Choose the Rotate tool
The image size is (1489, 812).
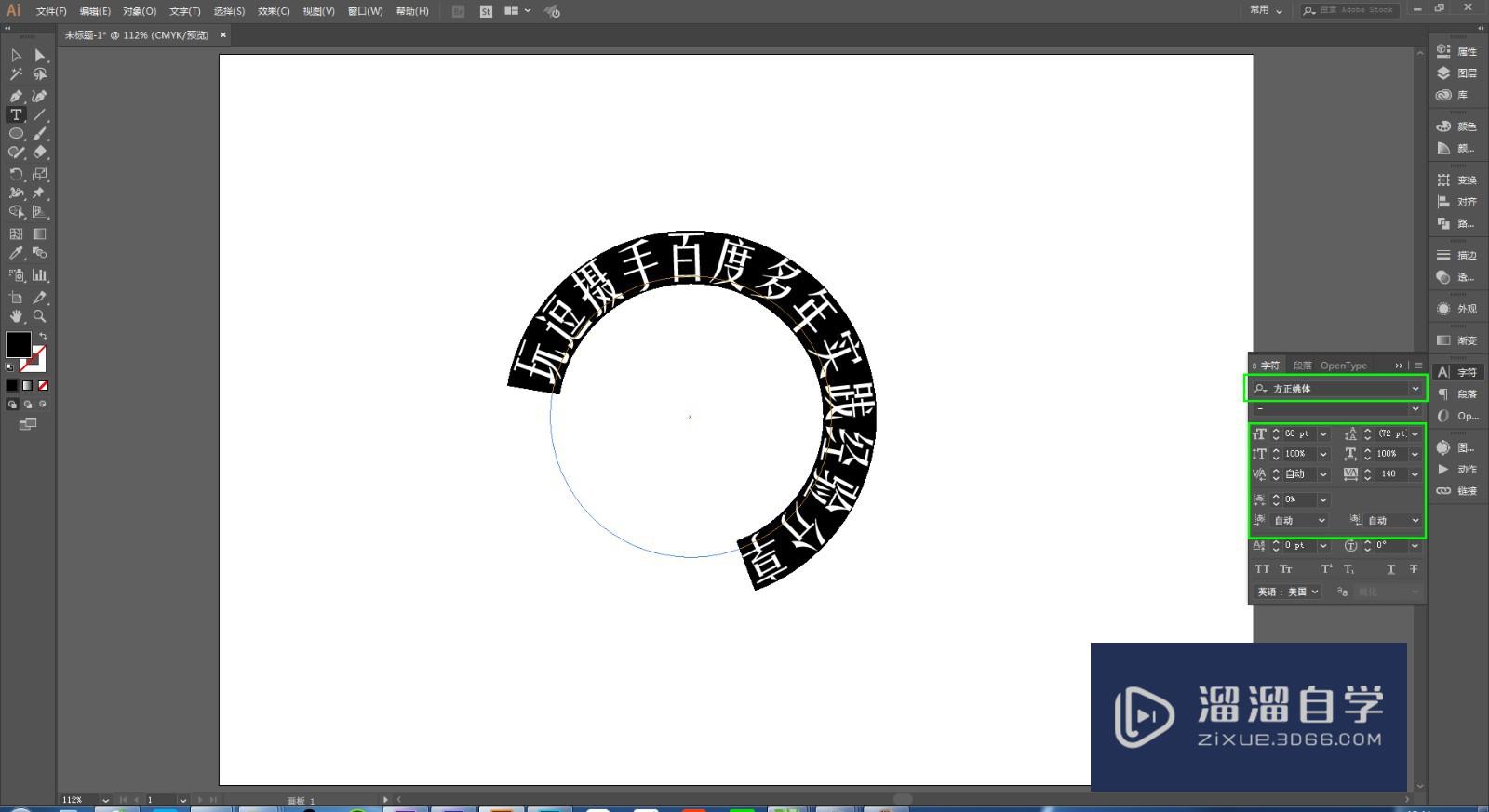pos(16,175)
